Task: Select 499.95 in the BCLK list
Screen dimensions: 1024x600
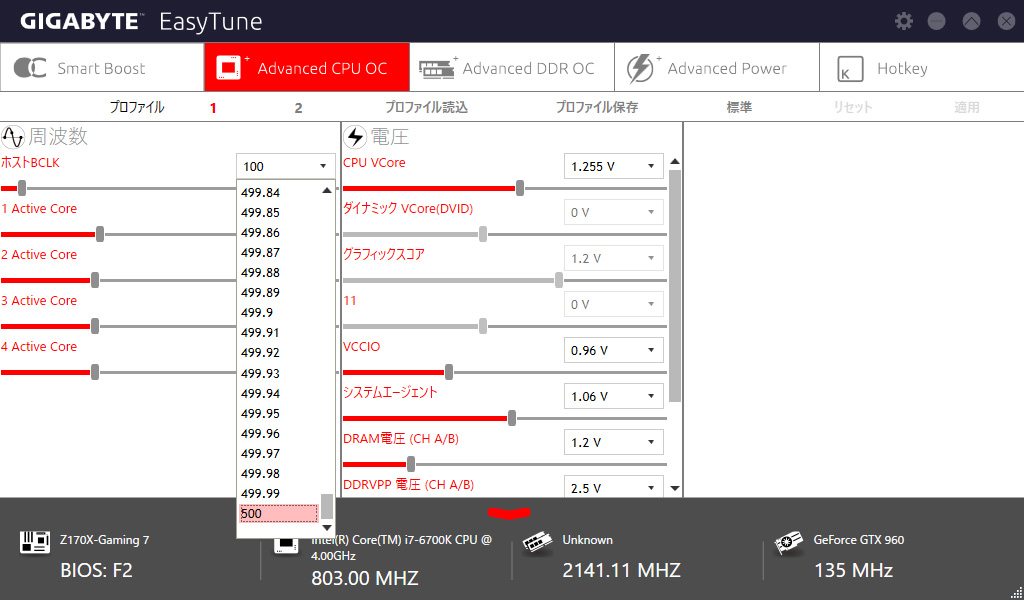Action: click(279, 413)
